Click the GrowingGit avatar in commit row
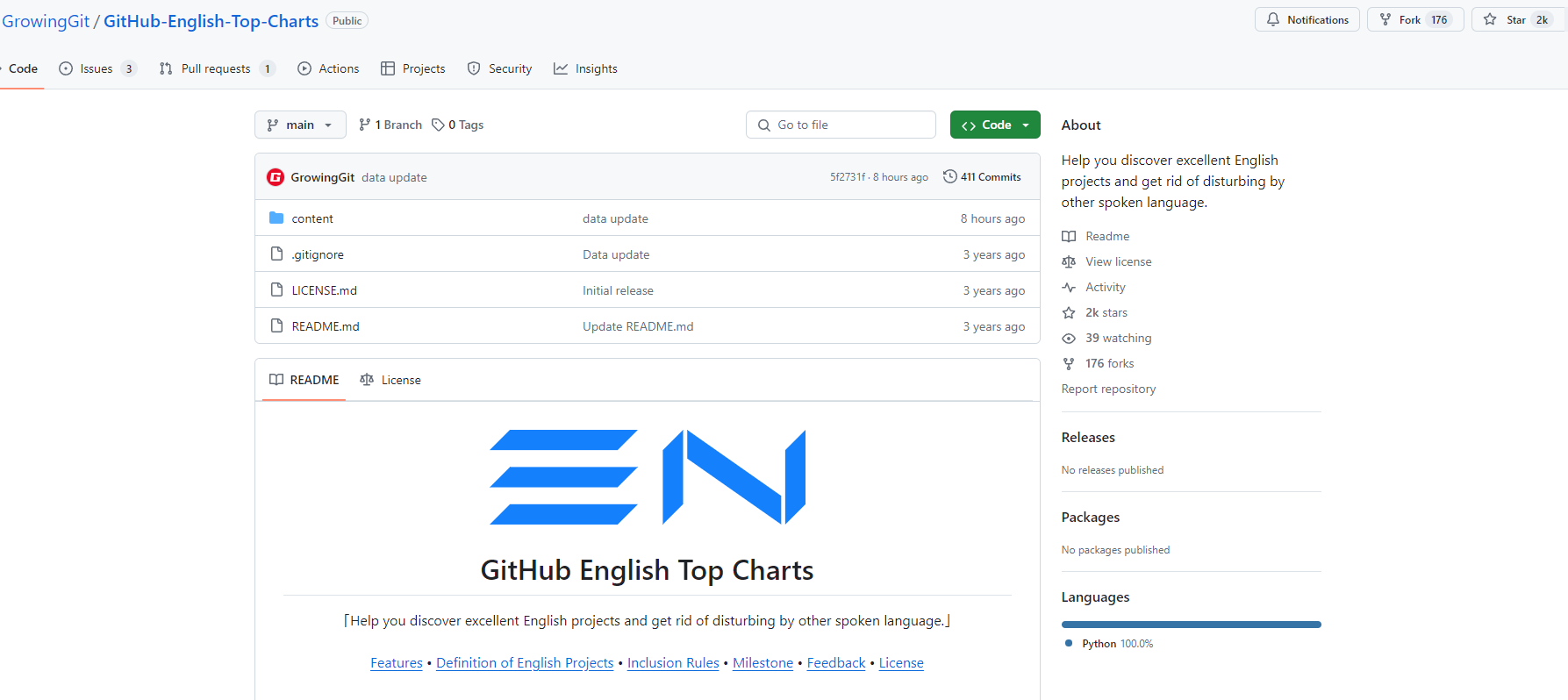Image resolution: width=1568 pixels, height=700 pixels. point(276,177)
